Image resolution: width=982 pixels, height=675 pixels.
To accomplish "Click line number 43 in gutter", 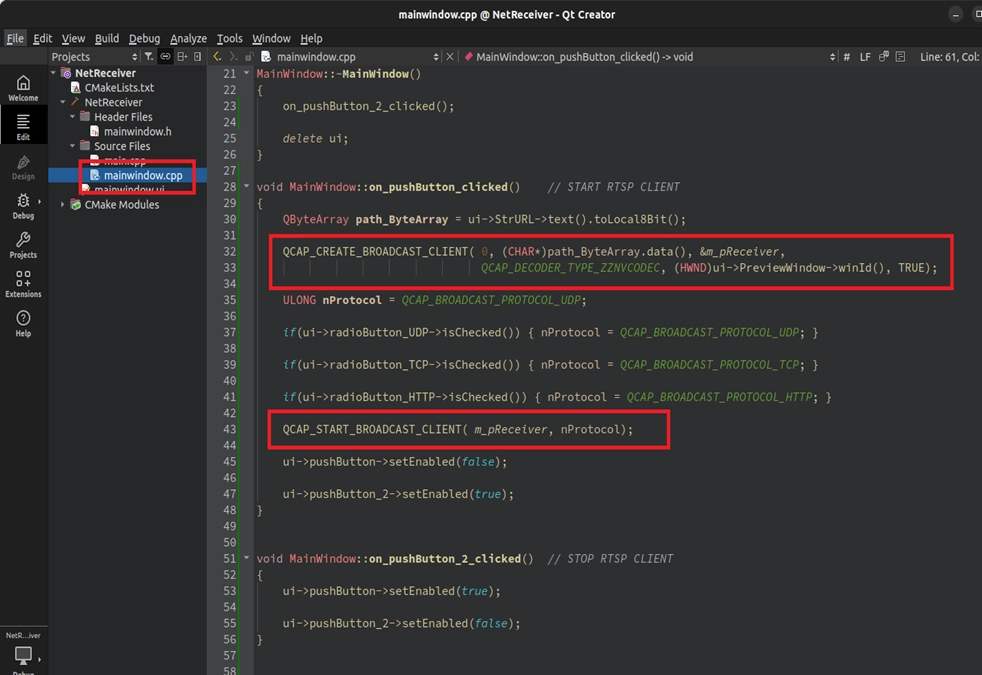I will point(229,429).
